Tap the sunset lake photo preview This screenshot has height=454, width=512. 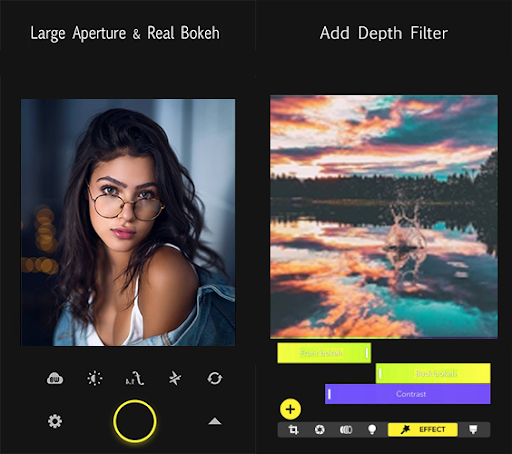point(384,217)
